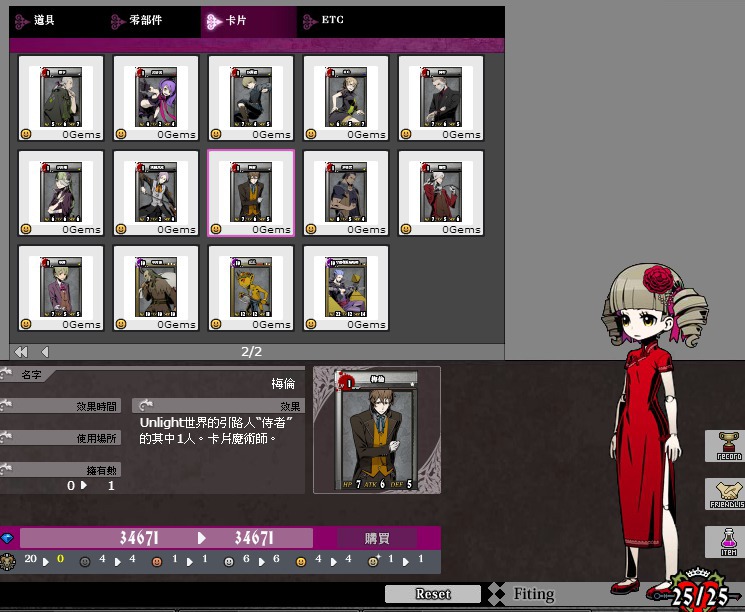
Task: Click the blue gem currency icon
Action: click(8, 538)
